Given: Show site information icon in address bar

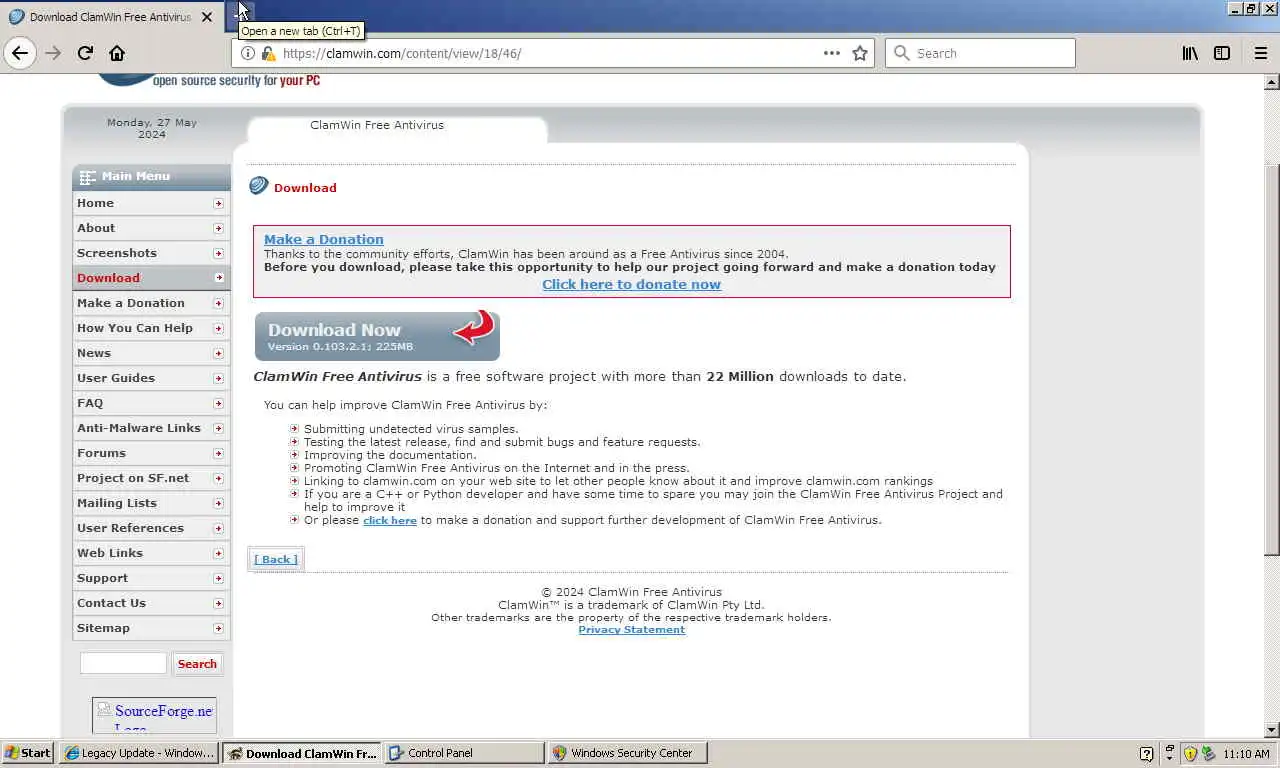Looking at the screenshot, I should click(x=248, y=53).
